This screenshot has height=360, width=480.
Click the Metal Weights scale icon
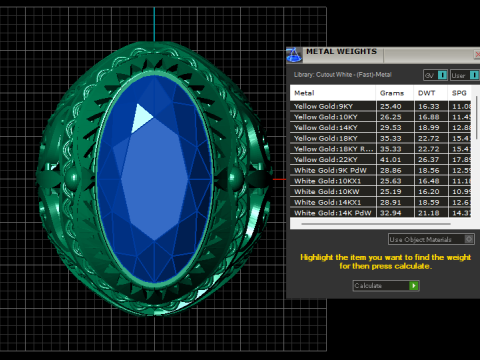pyautogui.click(x=294, y=55)
